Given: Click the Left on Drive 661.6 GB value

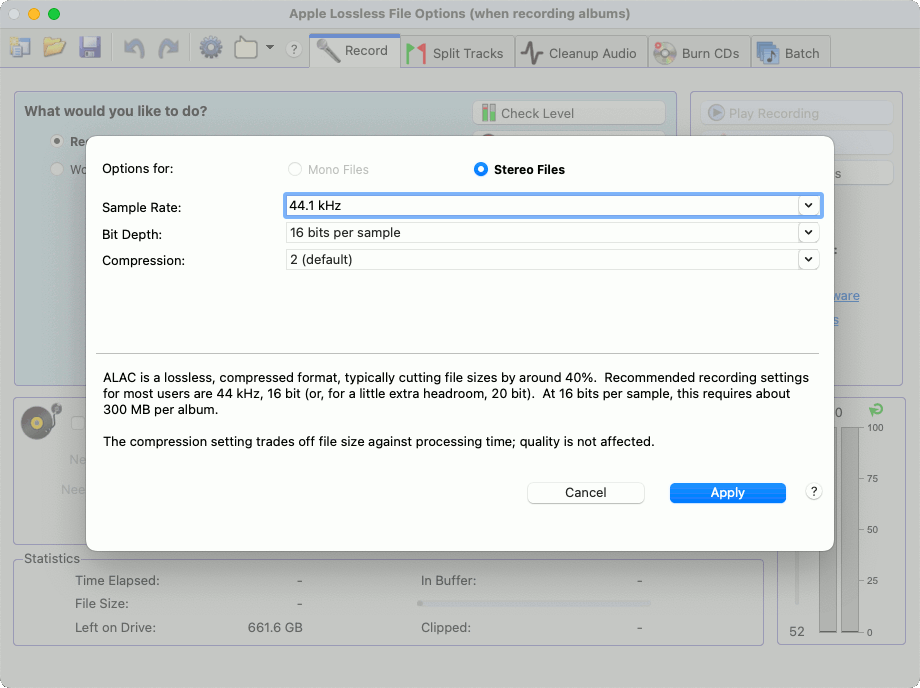Looking at the screenshot, I should (x=275, y=628).
